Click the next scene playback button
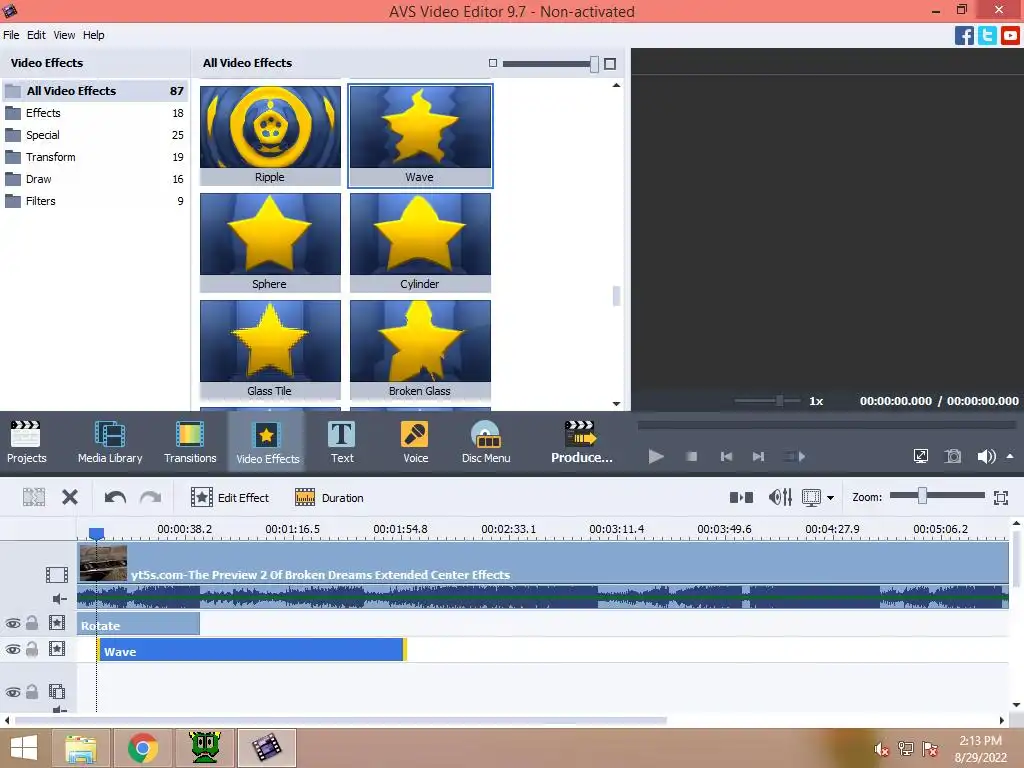This screenshot has height=768, width=1024. pos(795,456)
